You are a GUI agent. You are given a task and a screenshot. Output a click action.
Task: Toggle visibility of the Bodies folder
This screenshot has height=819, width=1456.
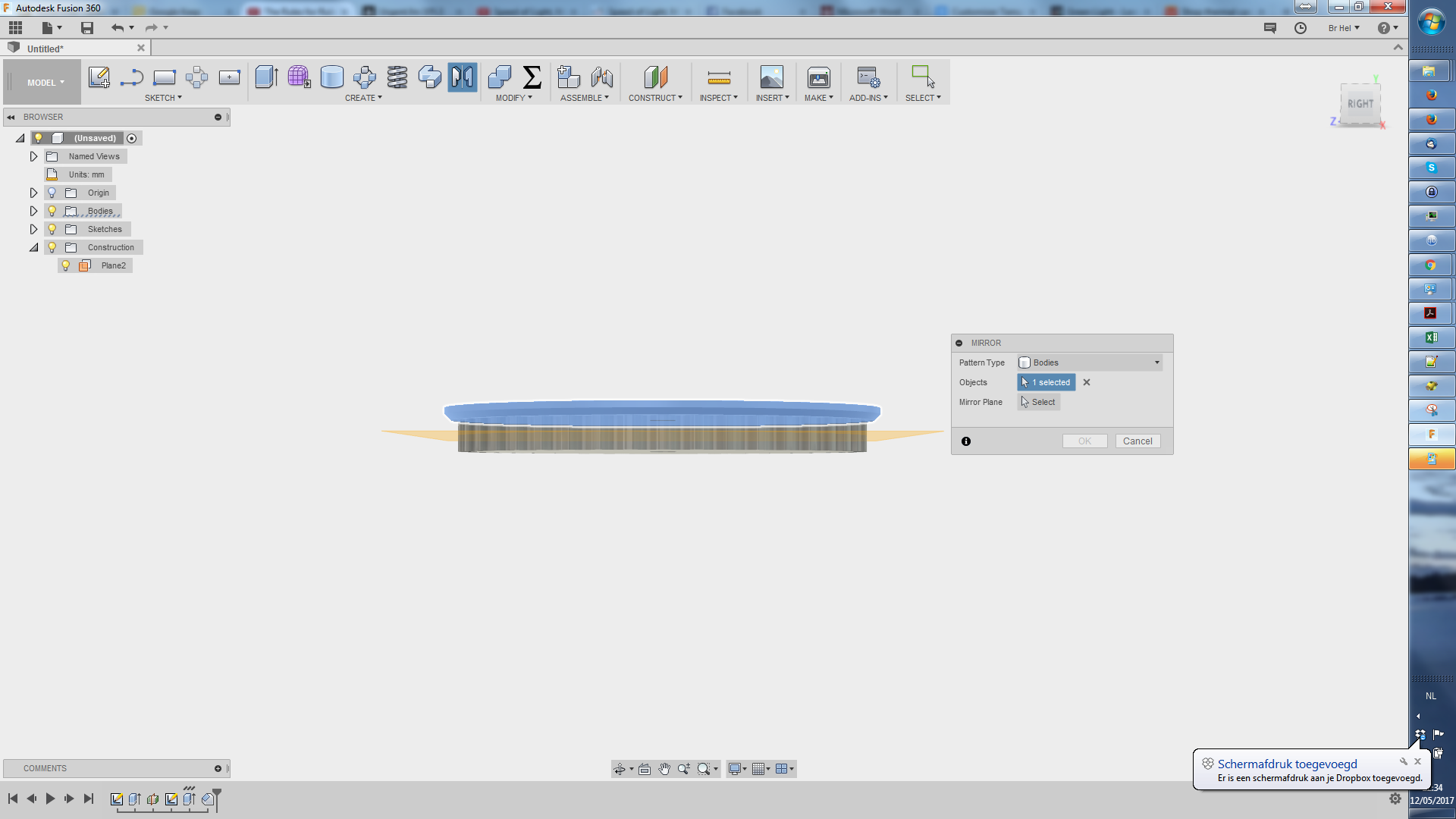coord(51,211)
